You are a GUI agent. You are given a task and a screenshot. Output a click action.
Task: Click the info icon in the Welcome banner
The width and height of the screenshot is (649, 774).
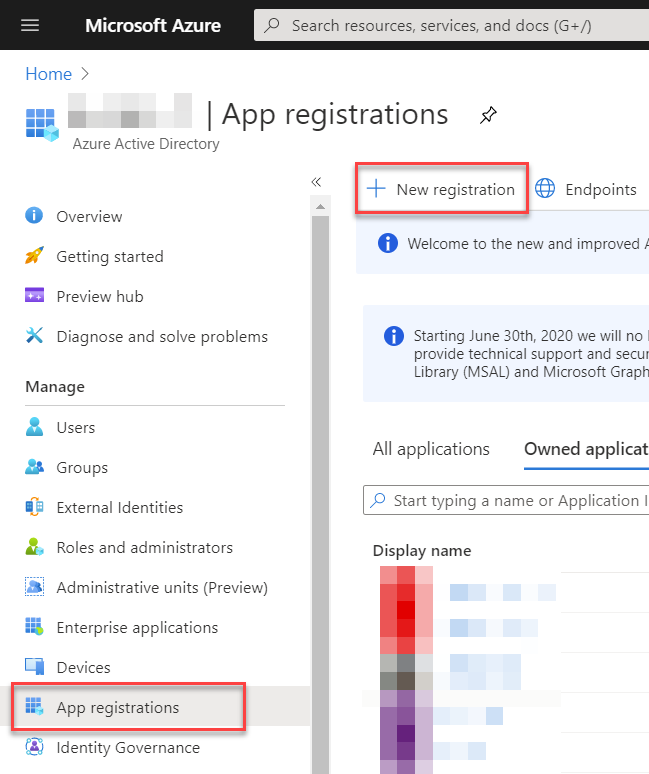(388, 243)
